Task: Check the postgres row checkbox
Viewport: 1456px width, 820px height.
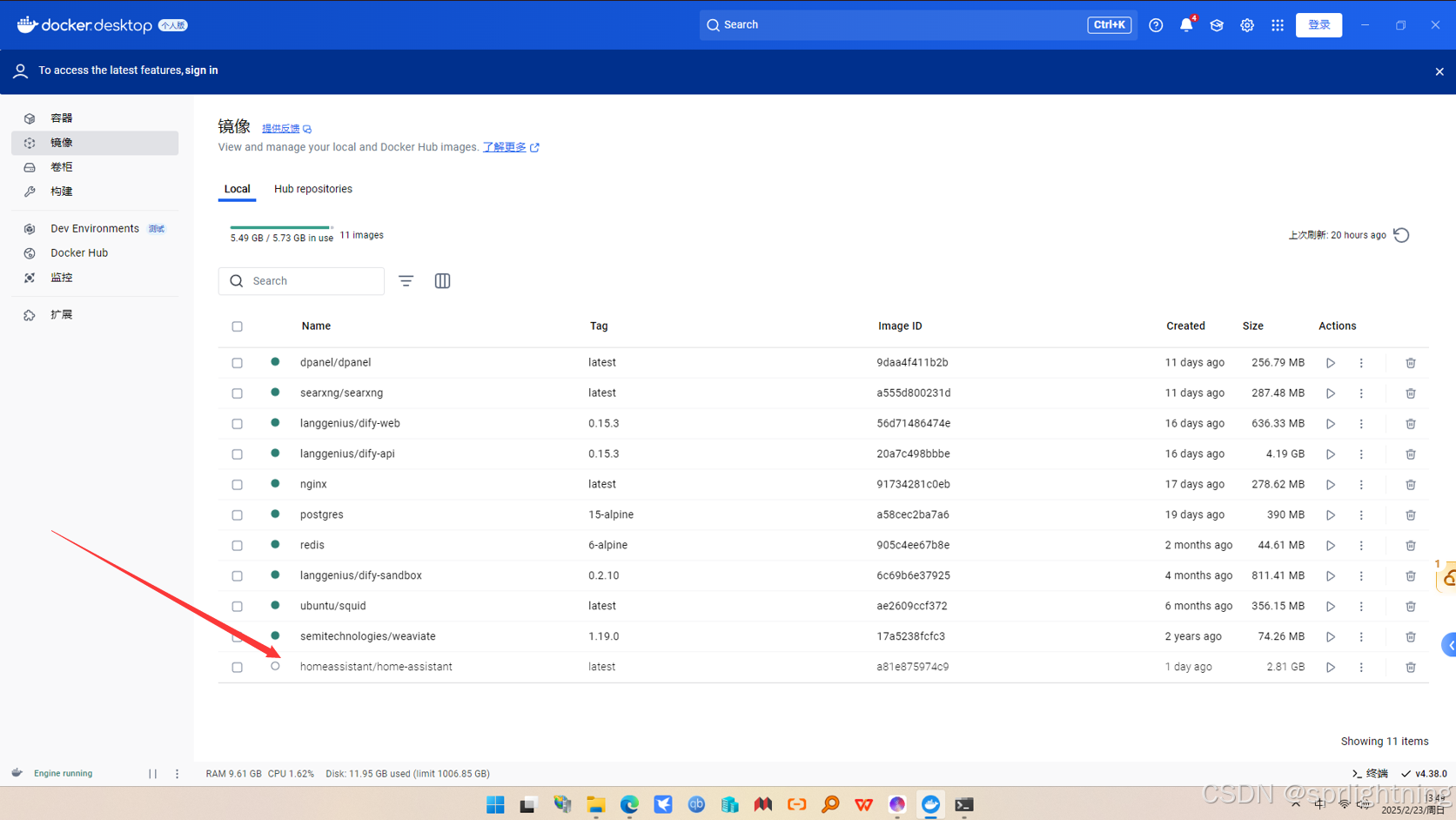Action: pyautogui.click(x=237, y=515)
